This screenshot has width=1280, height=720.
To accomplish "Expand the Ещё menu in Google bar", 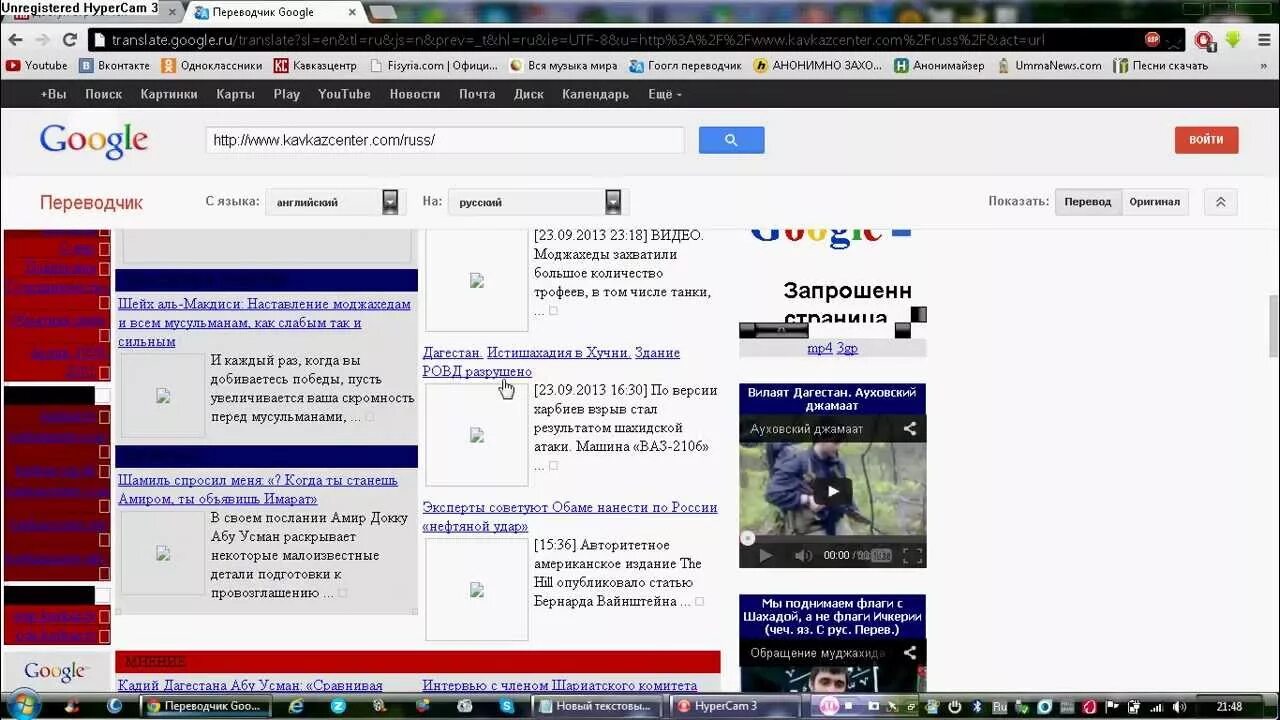I will [664, 94].
